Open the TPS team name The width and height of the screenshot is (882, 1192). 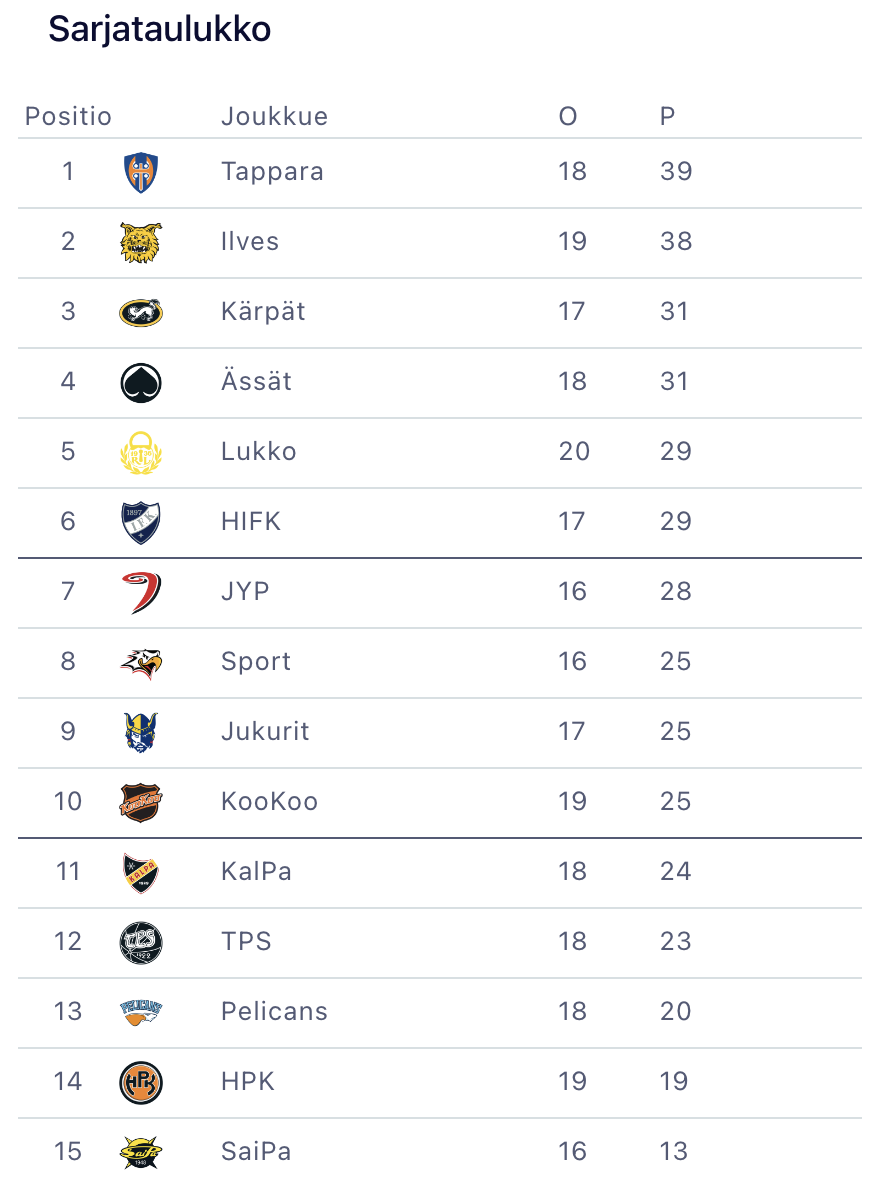(x=246, y=941)
